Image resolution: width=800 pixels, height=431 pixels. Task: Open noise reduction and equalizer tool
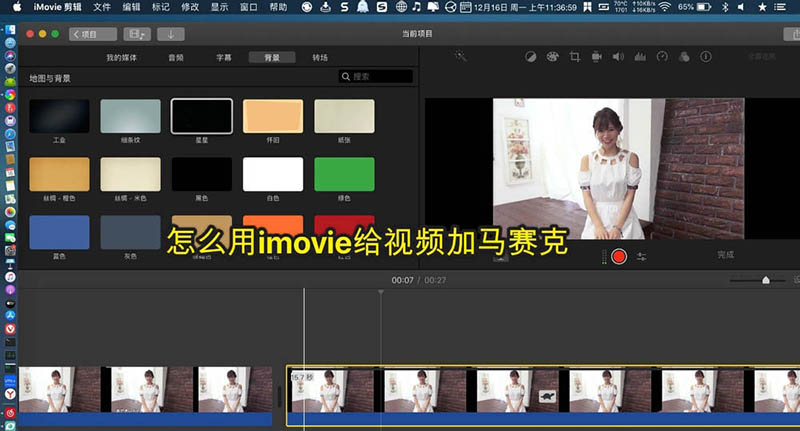click(x=640, y=57)
